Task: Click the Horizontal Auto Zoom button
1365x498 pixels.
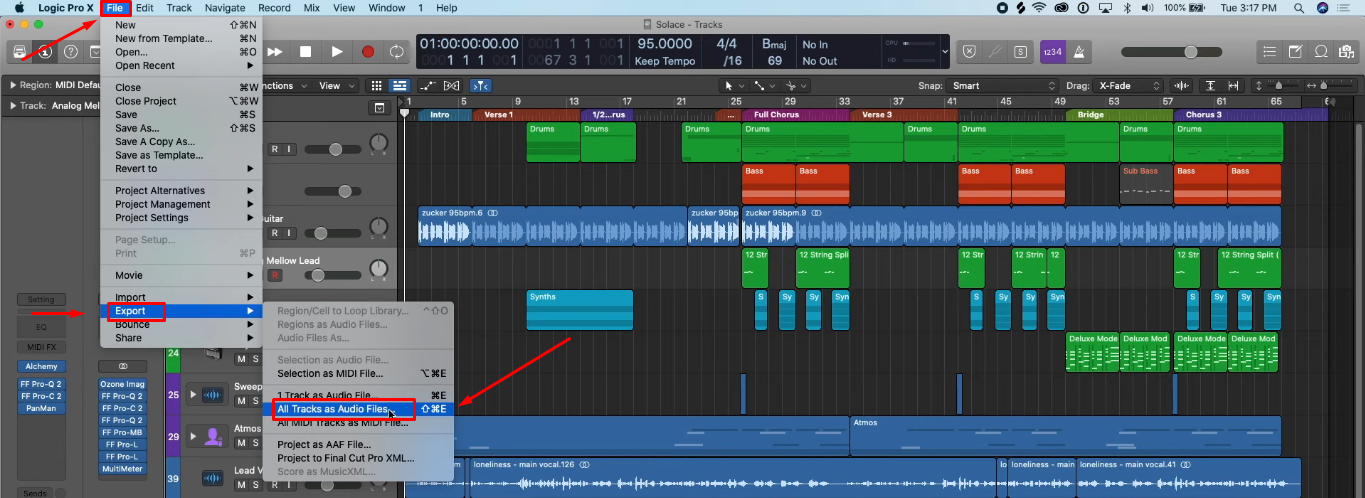Action: pos(1232,86)
